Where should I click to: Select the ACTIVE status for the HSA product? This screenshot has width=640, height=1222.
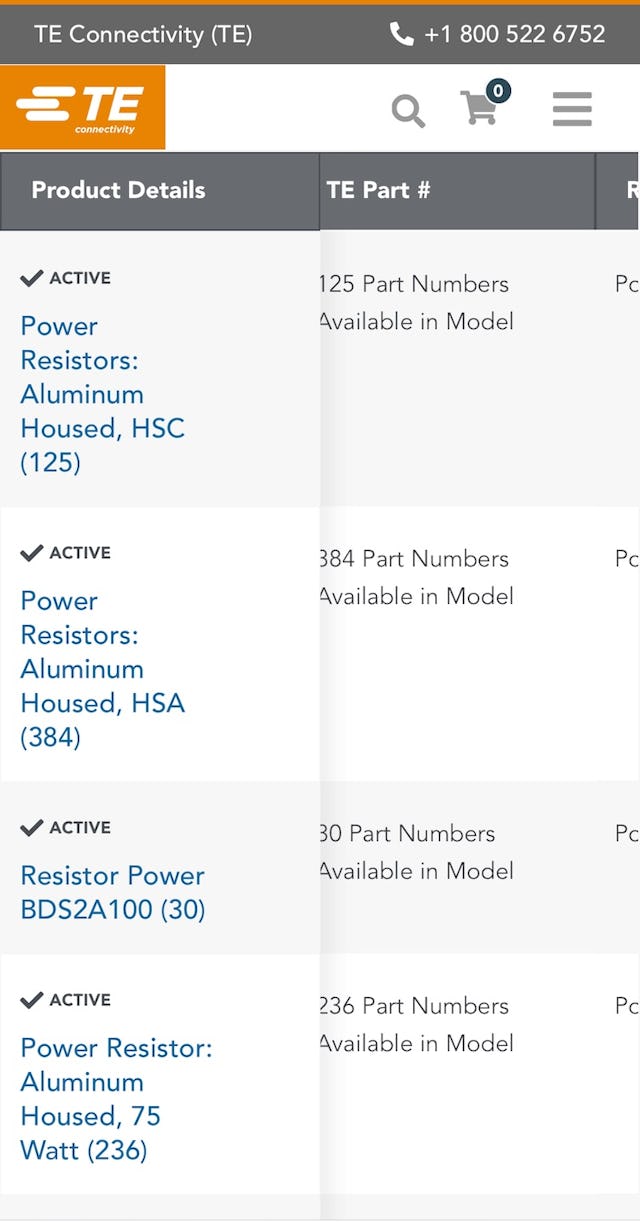[x=32, y=552]
